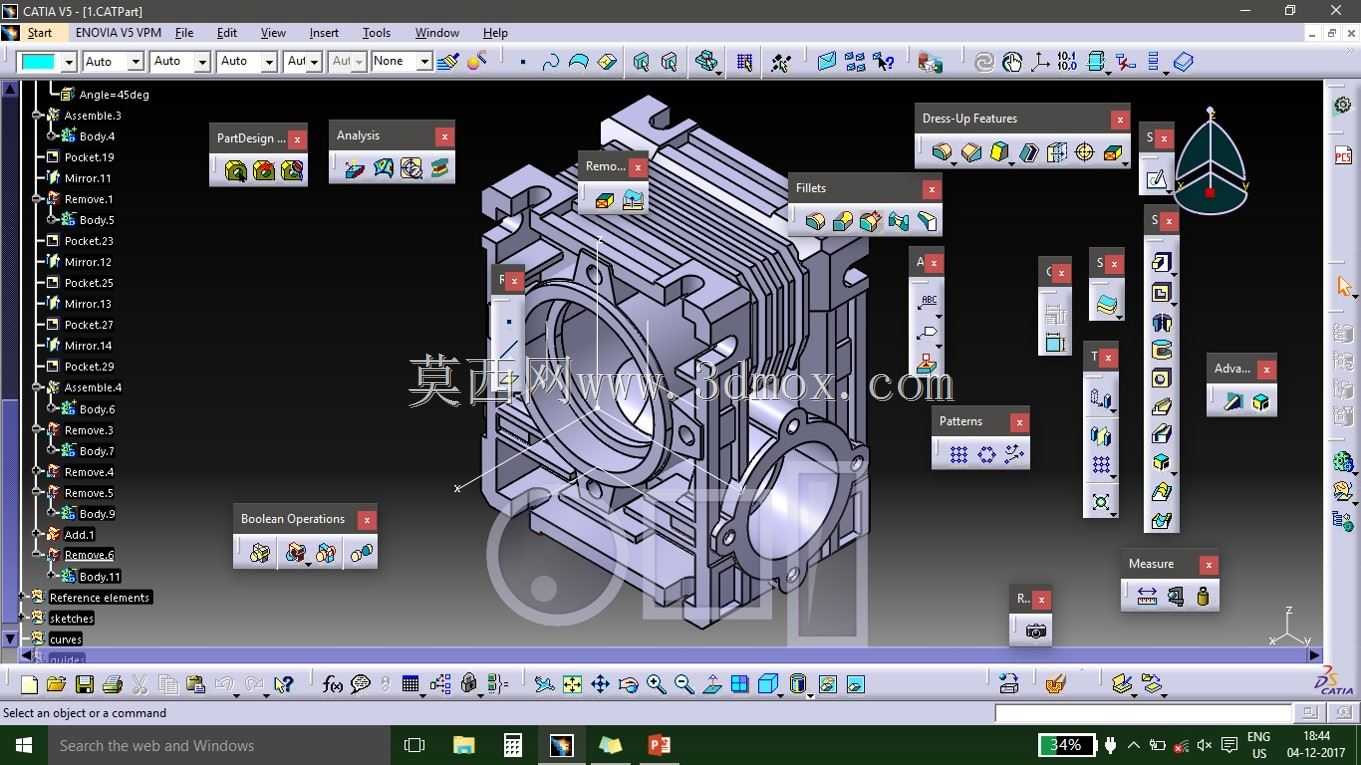The width and height of the screenshot is (1361, 765).
Task: Open the Help menu
Action: coord(495,33)
